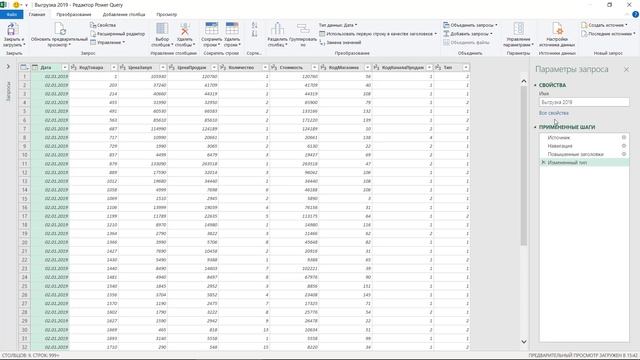
Task: Switch to the Просмотр tab
Action: pyautogui.click(x=167, y=14)
